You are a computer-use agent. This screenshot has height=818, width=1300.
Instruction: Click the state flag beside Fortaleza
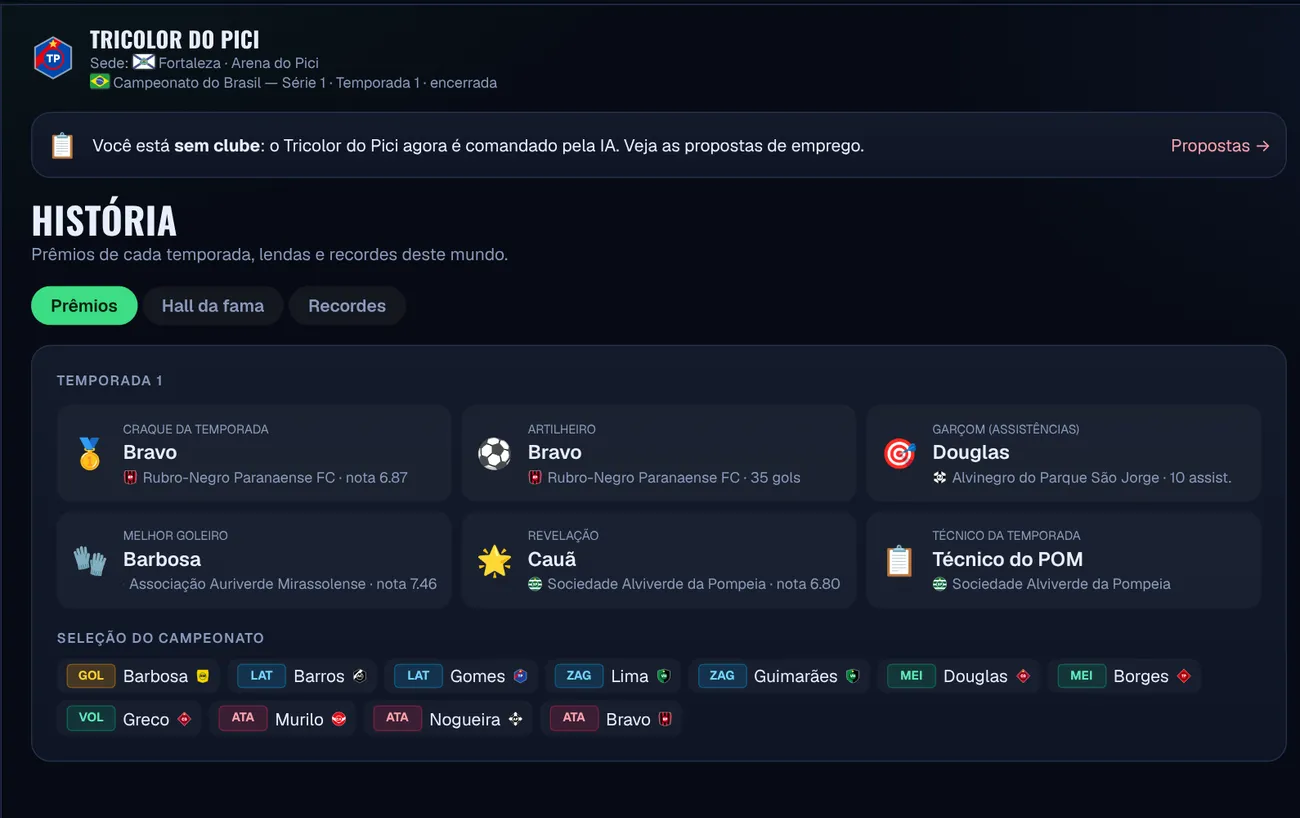coord(144,63)
